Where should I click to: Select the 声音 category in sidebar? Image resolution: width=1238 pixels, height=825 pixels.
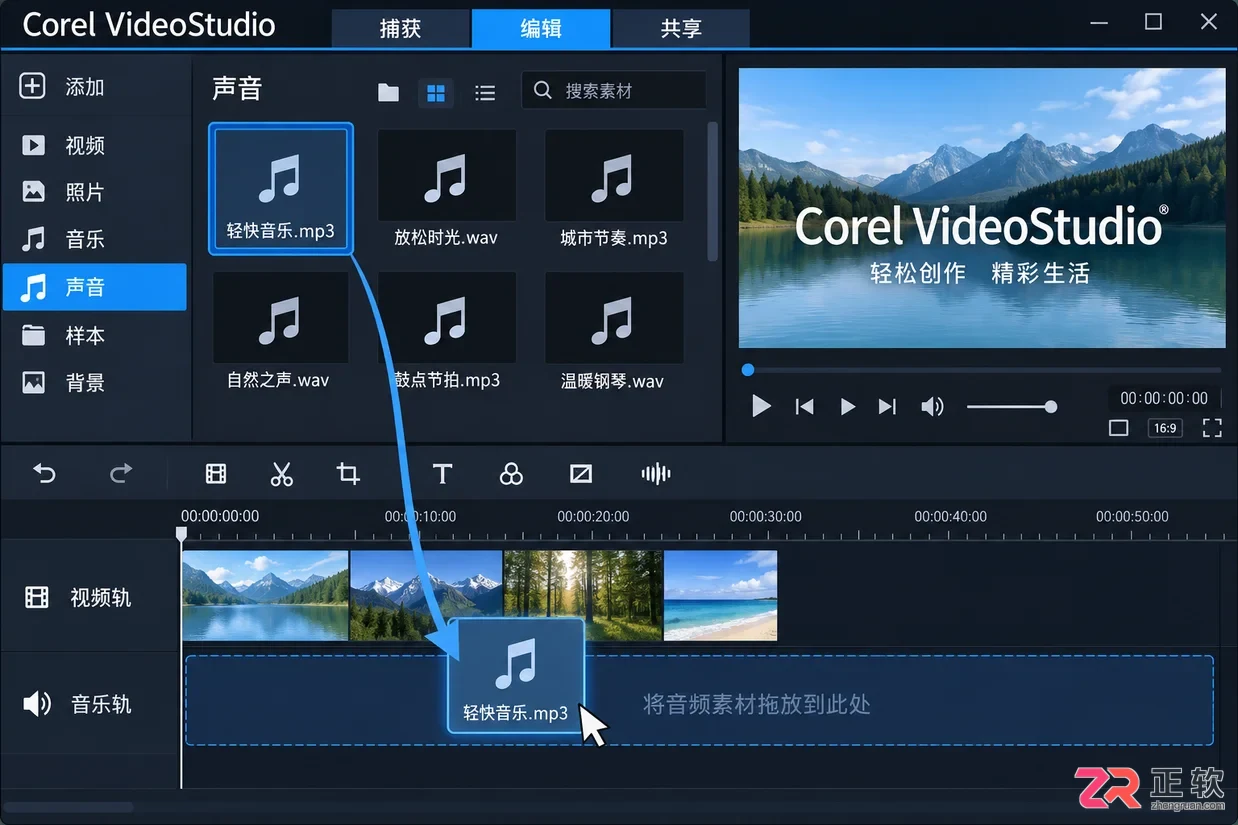point(95,287)
